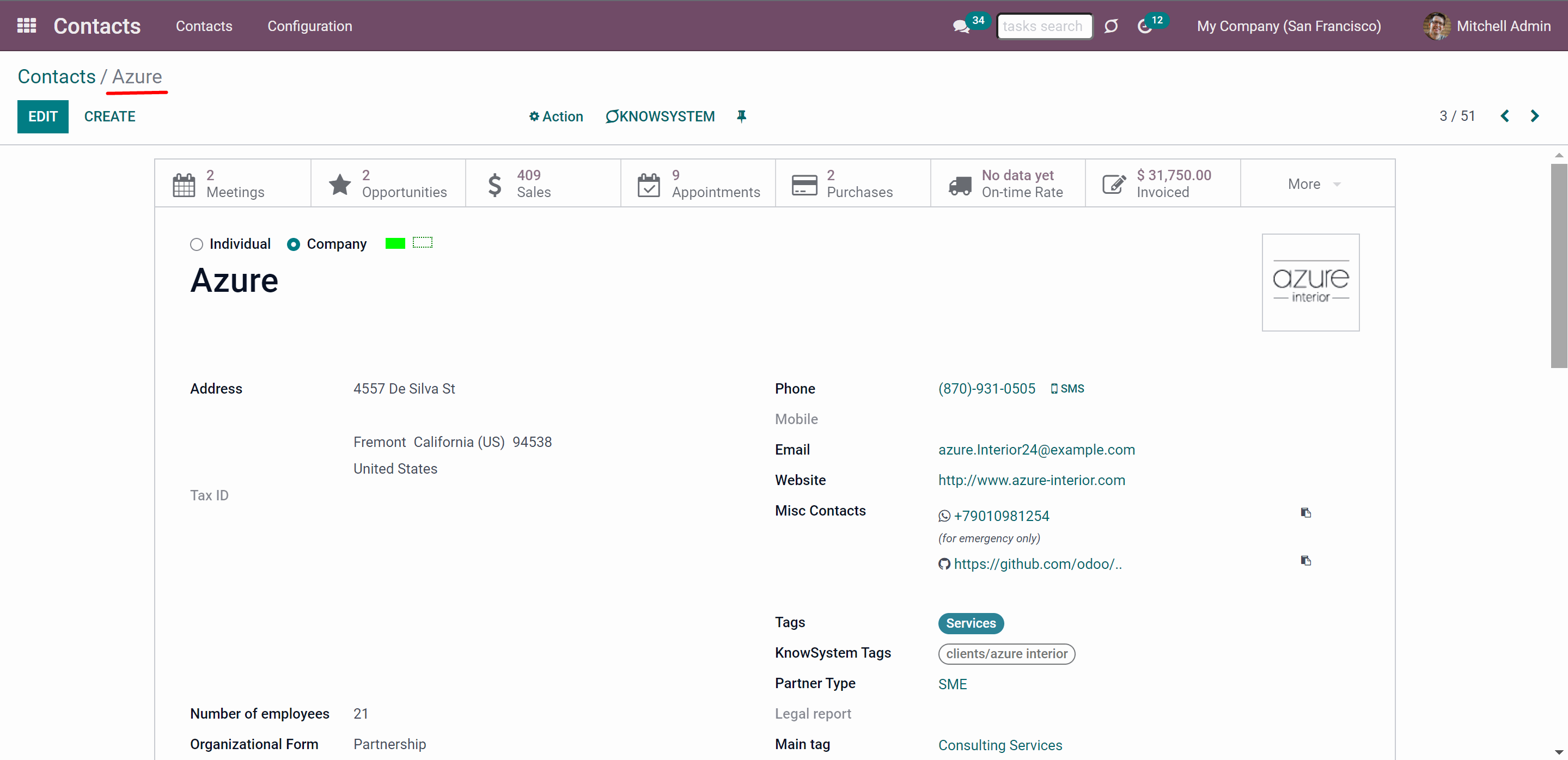This screenshot has width=1568, height=760.
Task: Open Appointments calendar-check stat button
Action: click(698, 184)
